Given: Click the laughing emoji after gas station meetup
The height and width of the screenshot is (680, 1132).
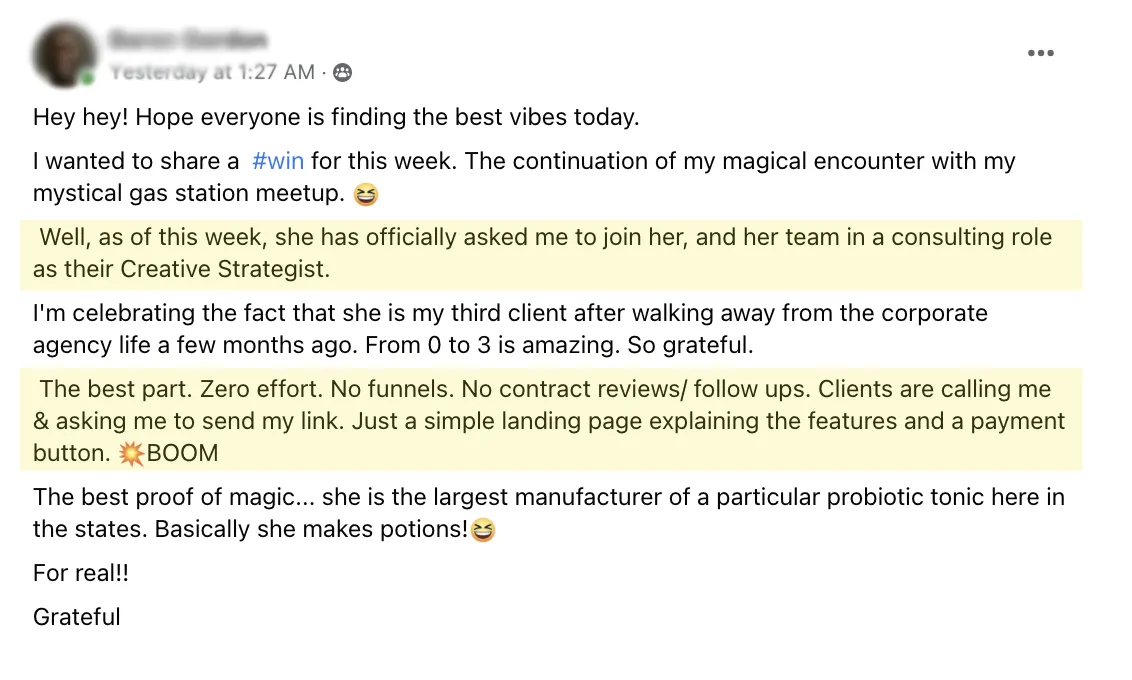Looking at the screenshot, I should (x=366, y=194).
